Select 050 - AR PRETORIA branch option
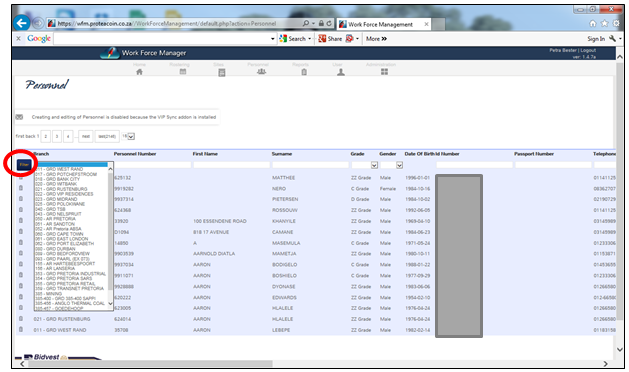 tap(55, 219)
